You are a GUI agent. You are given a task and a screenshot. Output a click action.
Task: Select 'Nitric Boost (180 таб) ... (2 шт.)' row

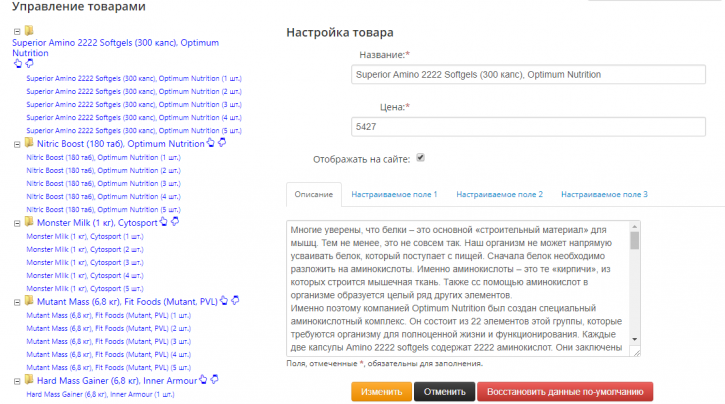click(104, 171)
